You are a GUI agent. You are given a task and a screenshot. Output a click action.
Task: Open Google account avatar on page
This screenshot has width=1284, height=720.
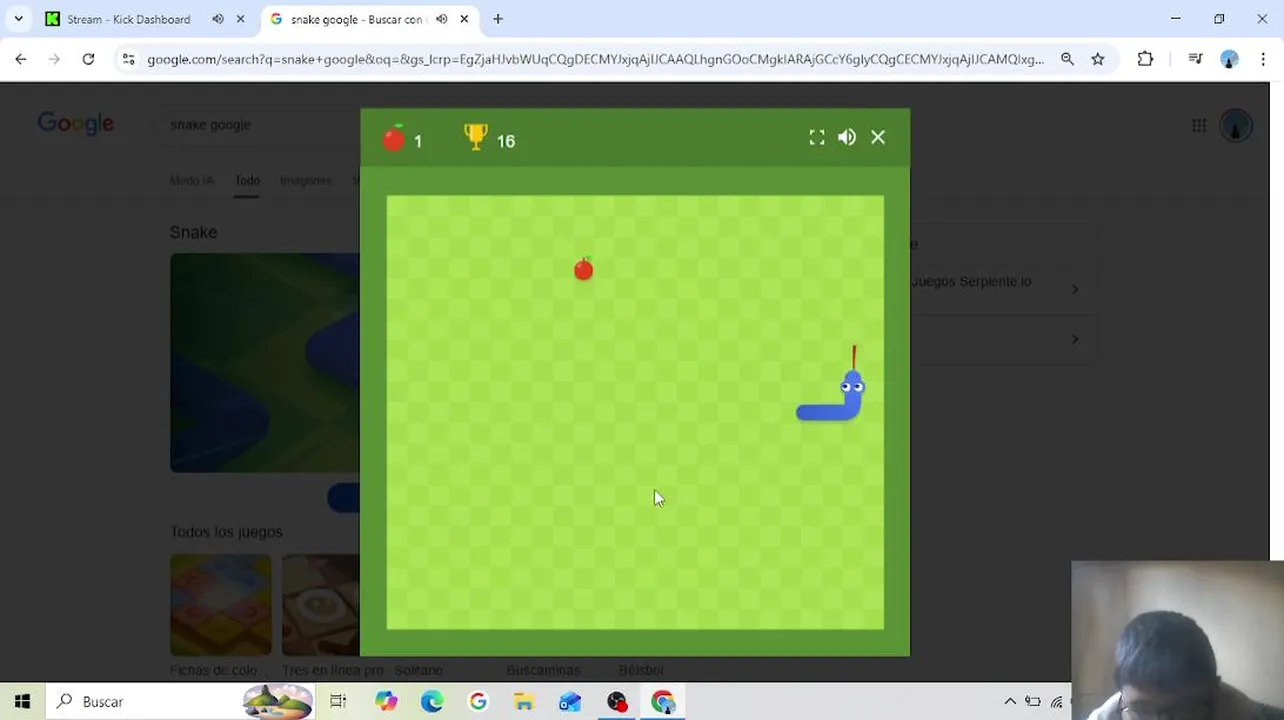click(1236, 126)
